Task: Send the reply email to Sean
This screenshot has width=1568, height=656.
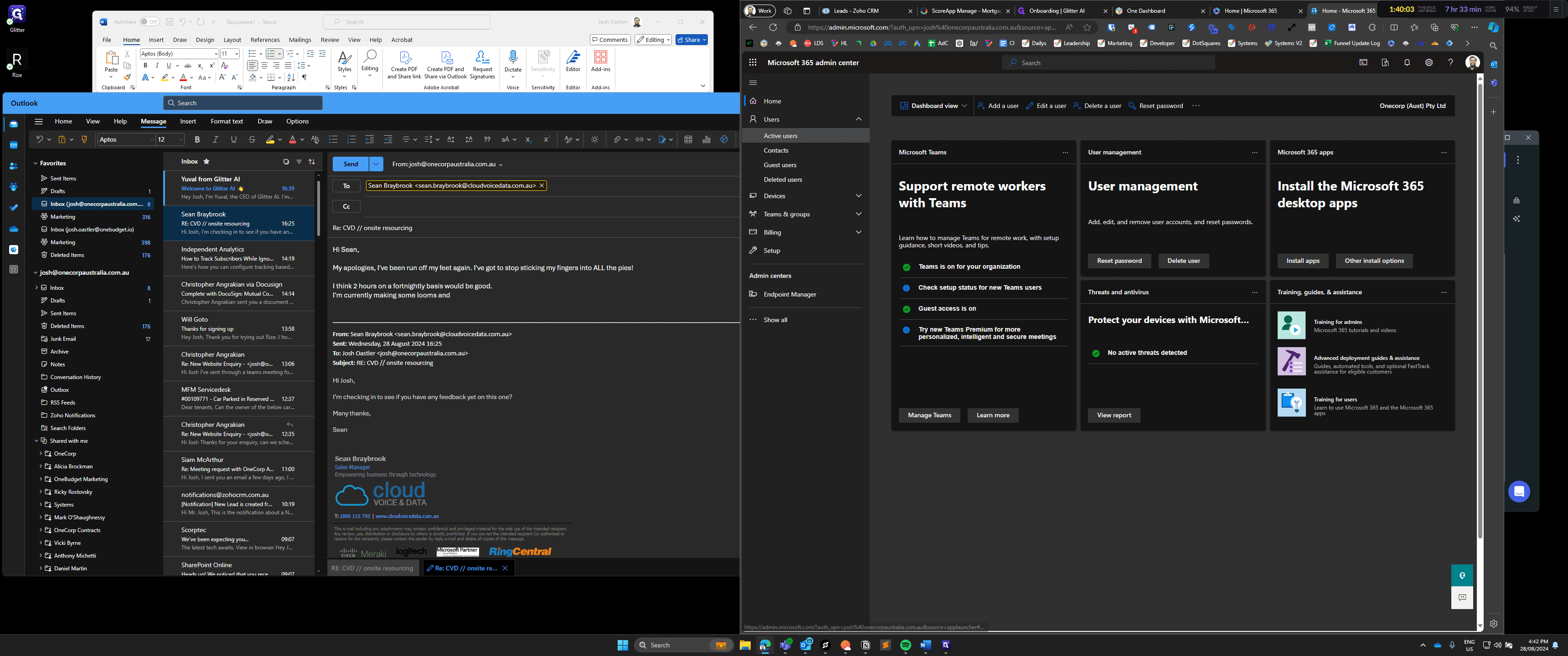Action: pos(351,164)
